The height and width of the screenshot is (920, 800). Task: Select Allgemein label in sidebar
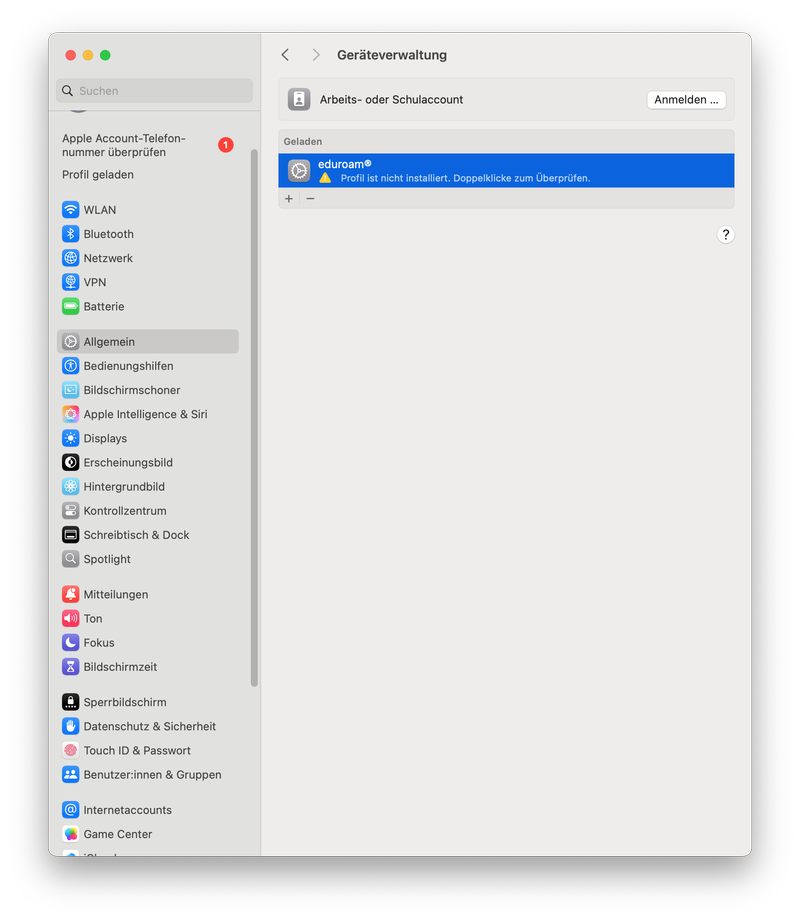[x=109, y=341]
